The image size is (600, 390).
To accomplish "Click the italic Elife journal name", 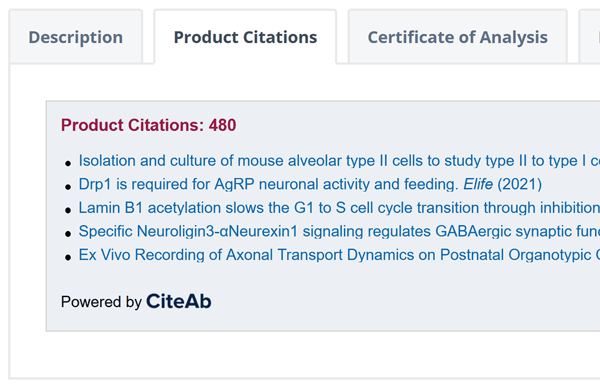I will [x=478, y=184].
